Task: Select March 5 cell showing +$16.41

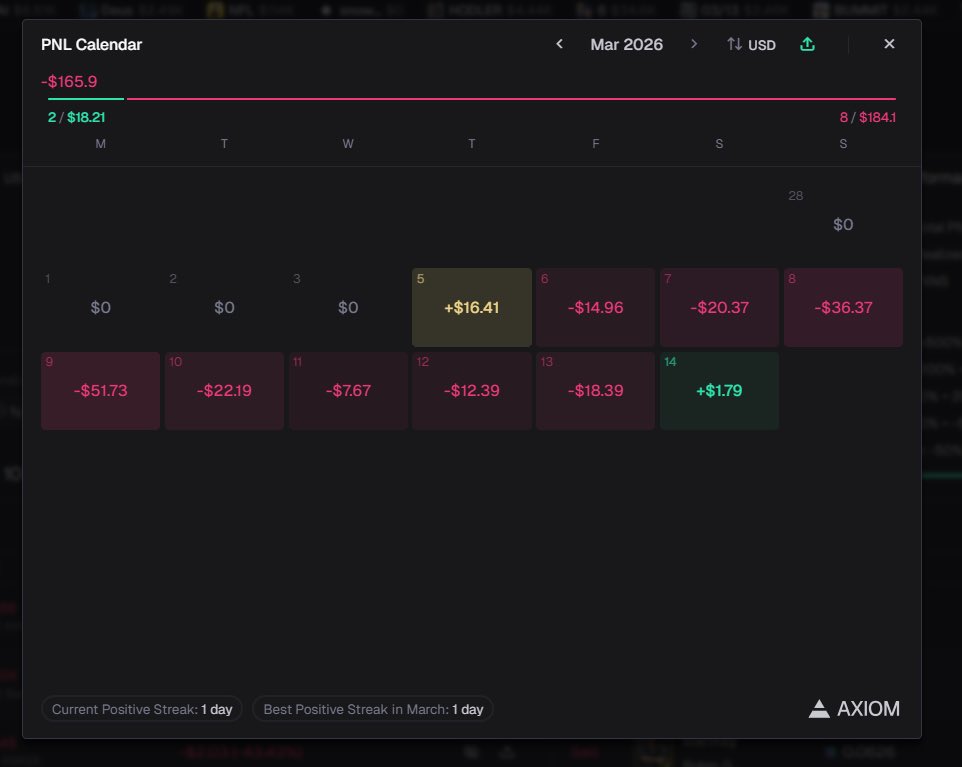Action: click(x=472, y=307)
